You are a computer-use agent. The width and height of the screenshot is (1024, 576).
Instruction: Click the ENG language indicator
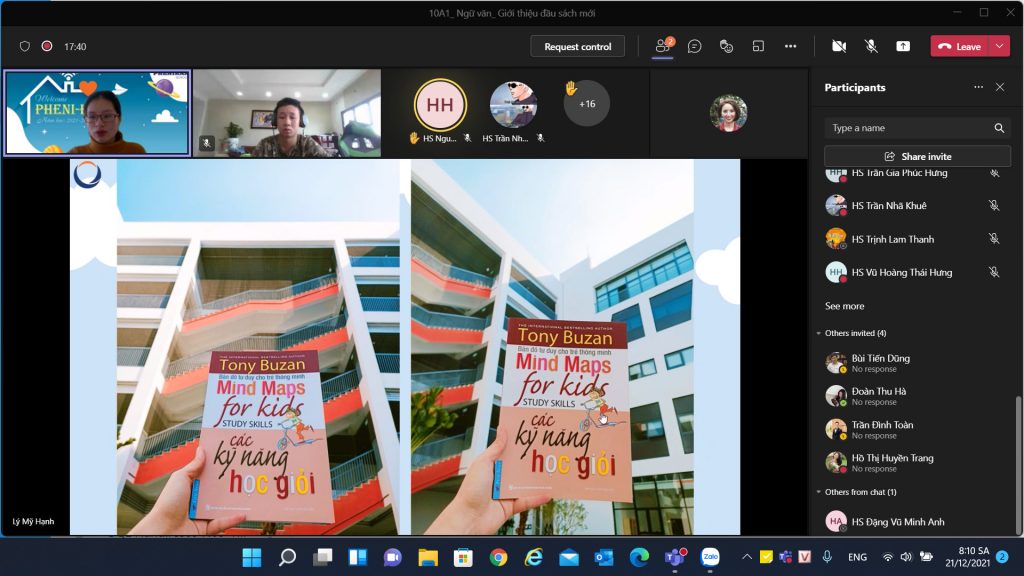[857, 557]
